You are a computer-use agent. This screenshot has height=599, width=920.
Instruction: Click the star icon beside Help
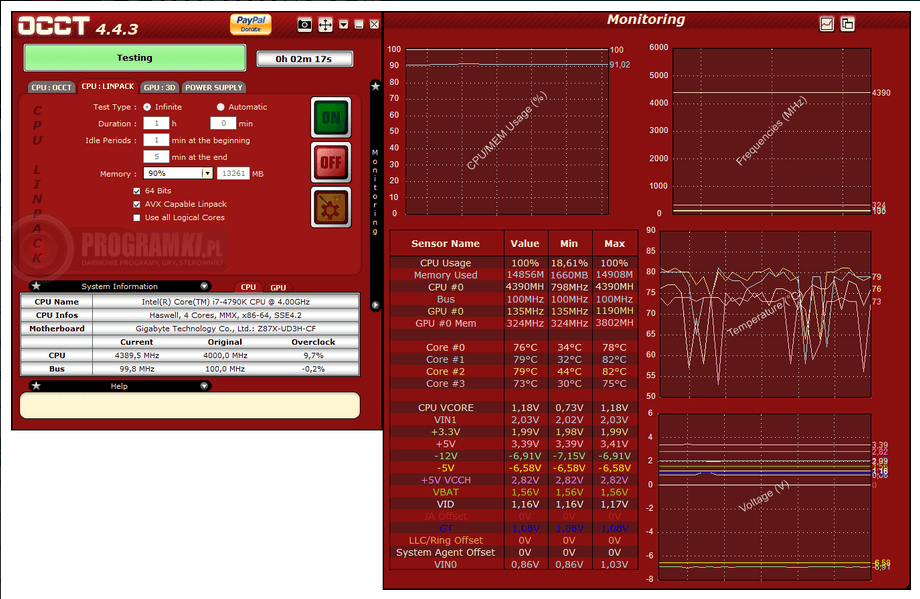36,385
